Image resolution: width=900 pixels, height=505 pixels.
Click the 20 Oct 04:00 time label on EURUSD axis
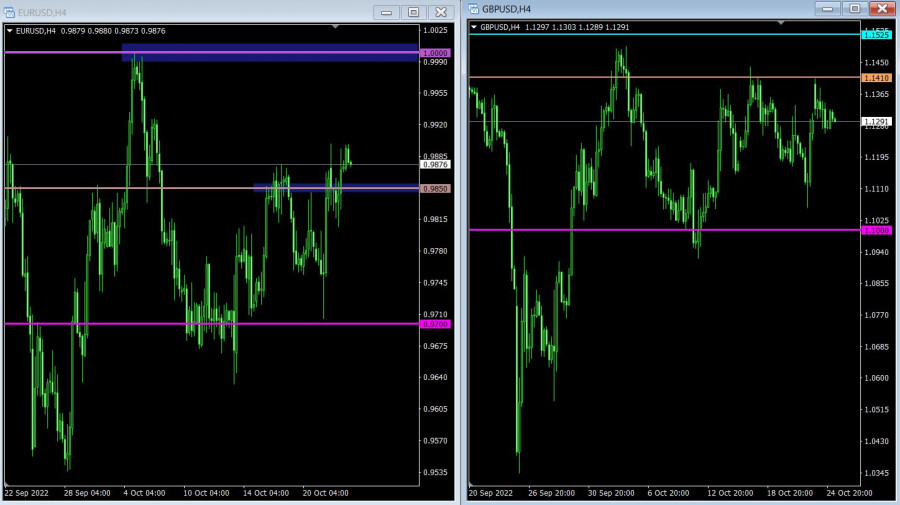tap(325, 493)
